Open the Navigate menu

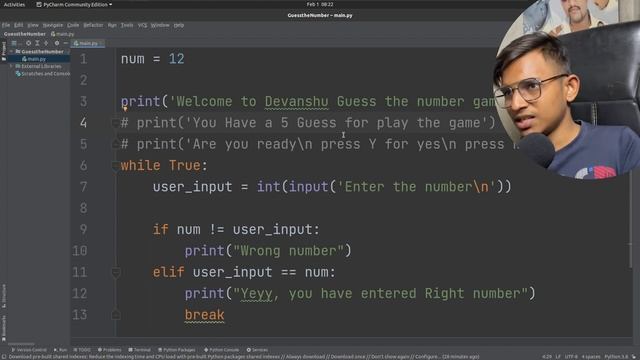coord(53,25)
